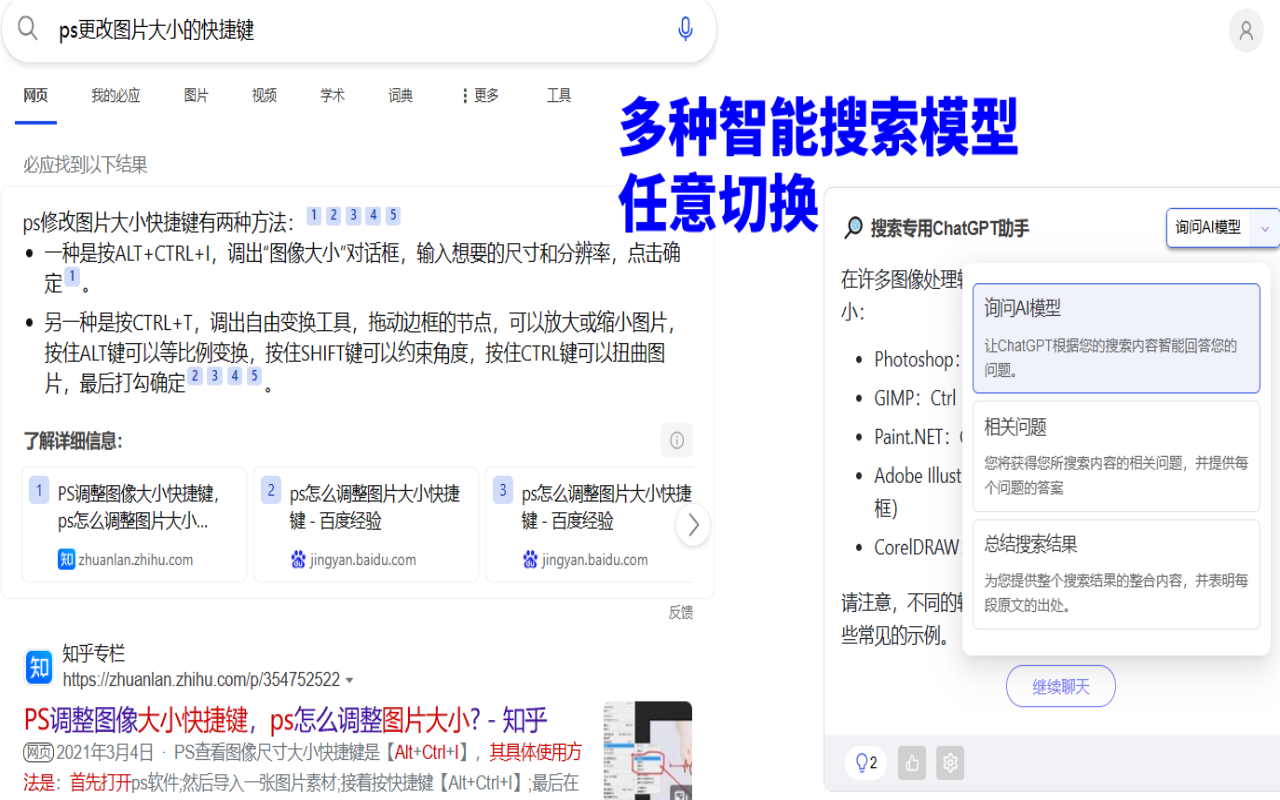Open source card 2 ps怎么调整图片大小快捷键
The height and width of the screenshot is (800, 1280).
pos(366,524)
